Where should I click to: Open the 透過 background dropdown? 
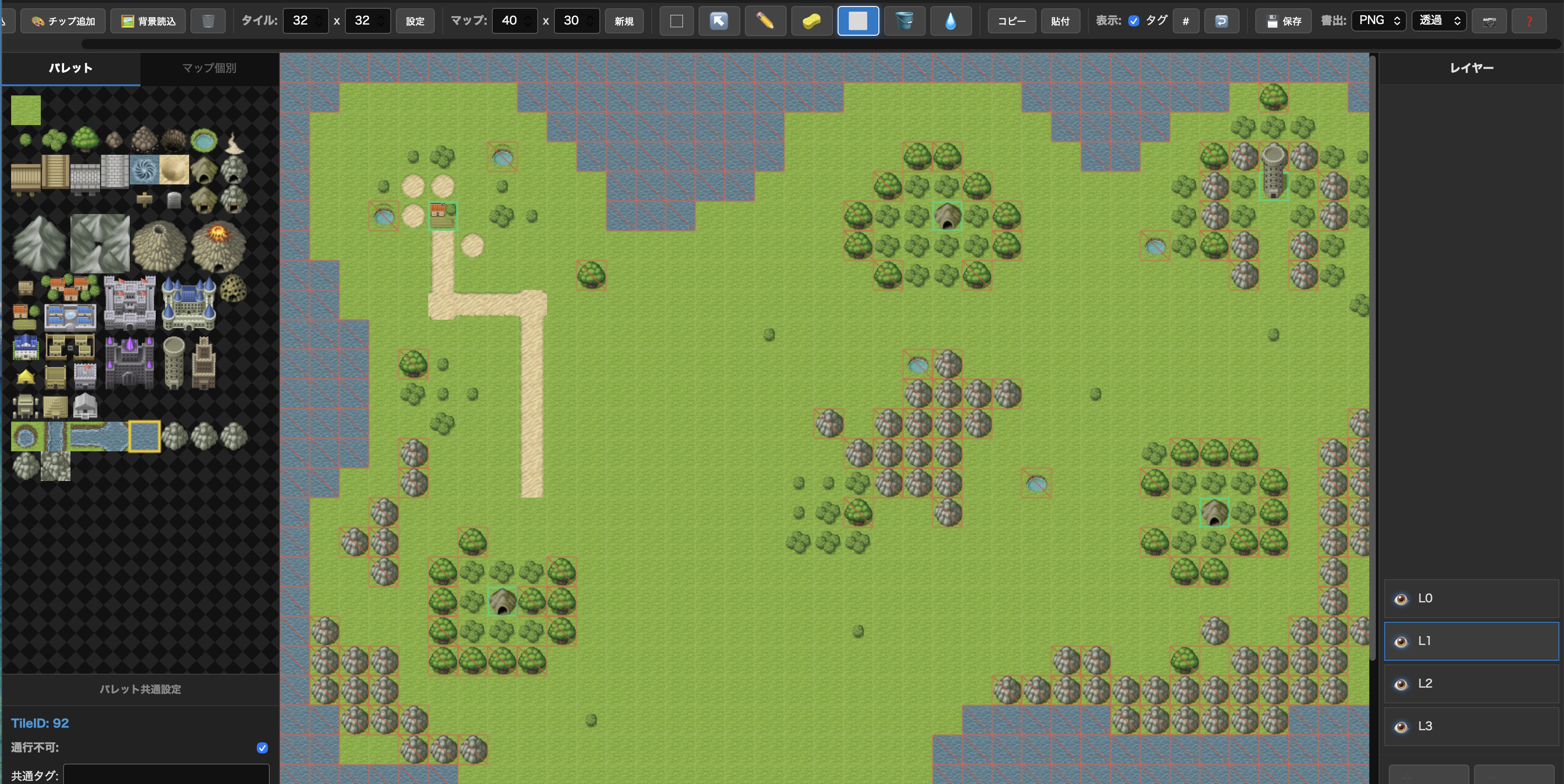(1439, 21)
